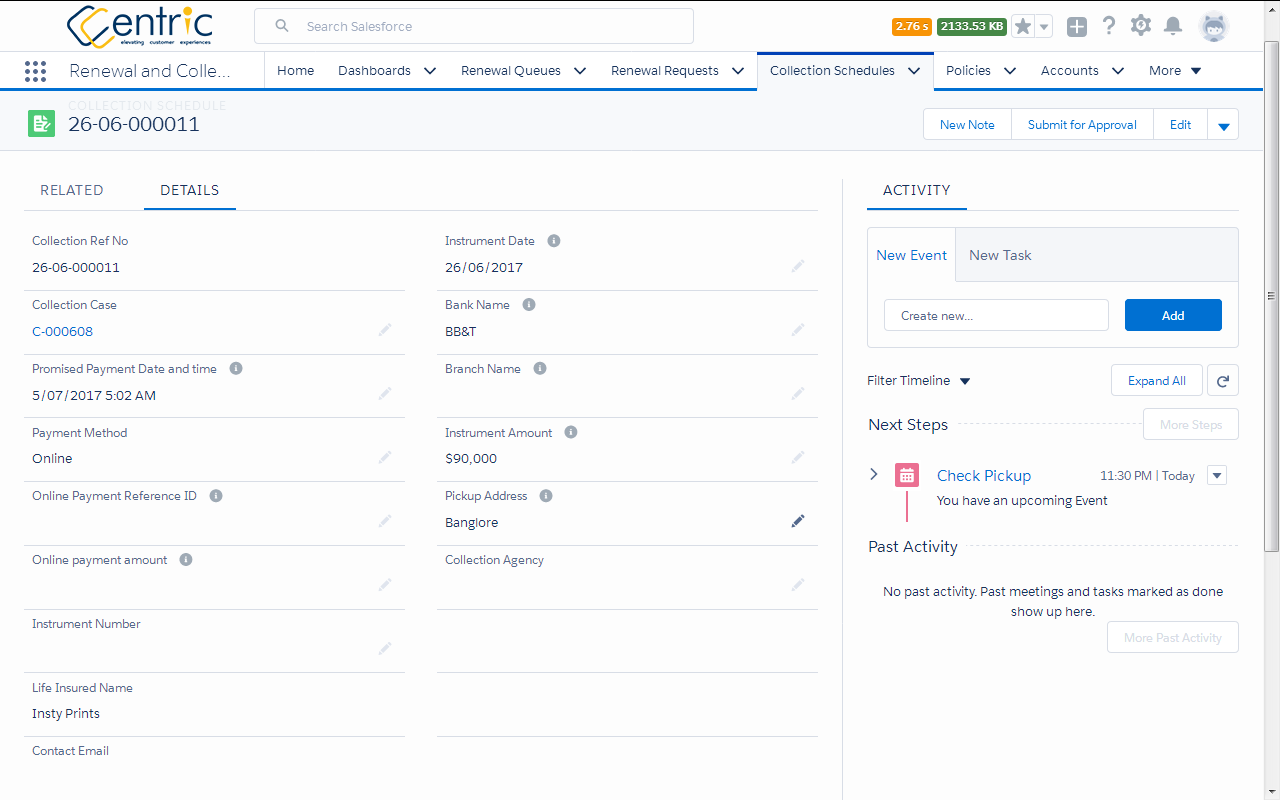The height and width of the screenshot is (800, 1280).
Task: Open the Renewal Queues dropdown
Action: [x=580, y=70]
